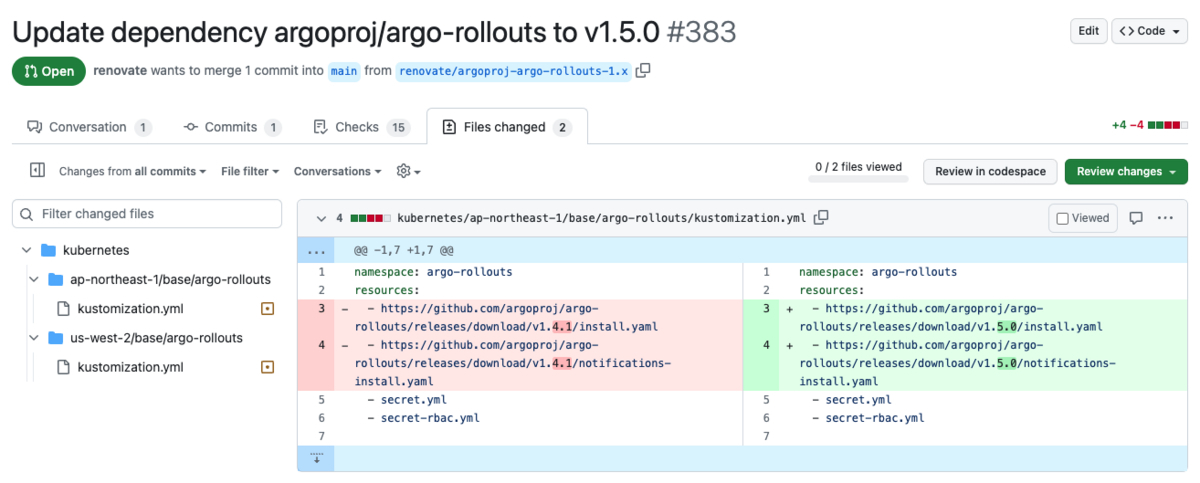Open the Code dropdown button
The width and height of the screenshot is (1200, 483).
coord(1150,31)
